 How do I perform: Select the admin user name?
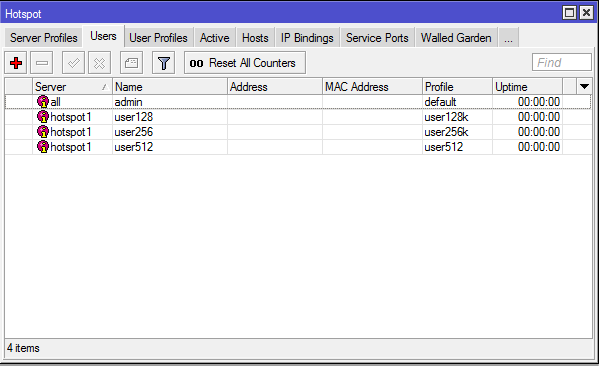[128, 102]
